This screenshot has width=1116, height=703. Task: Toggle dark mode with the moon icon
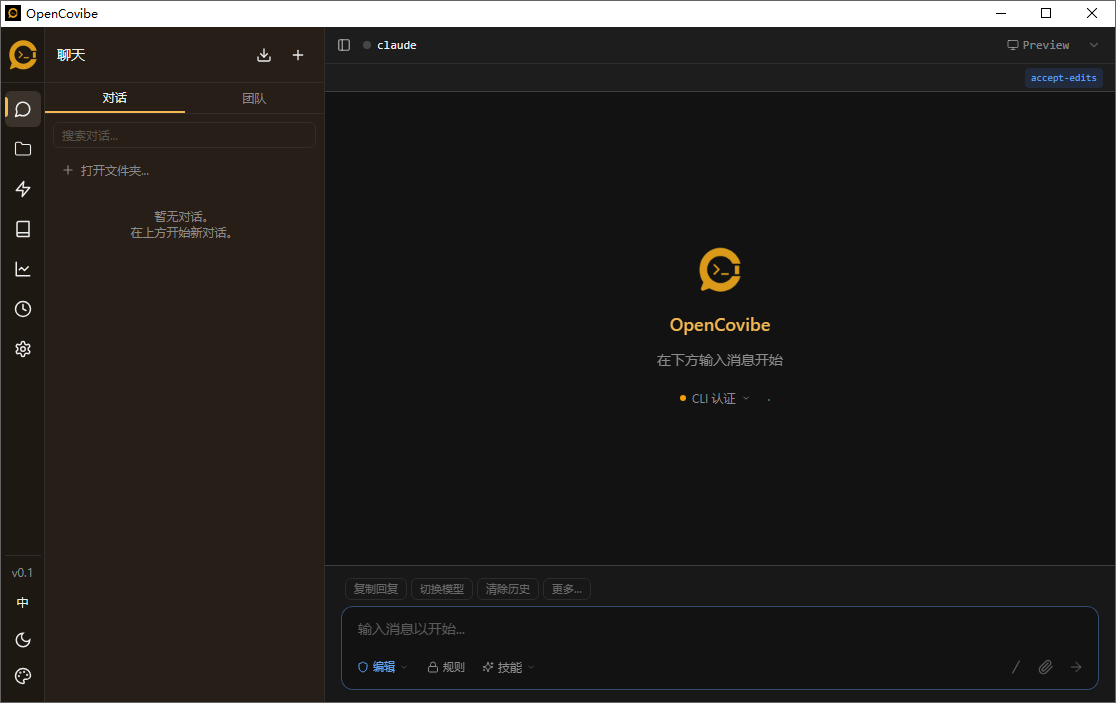point(22,639)
